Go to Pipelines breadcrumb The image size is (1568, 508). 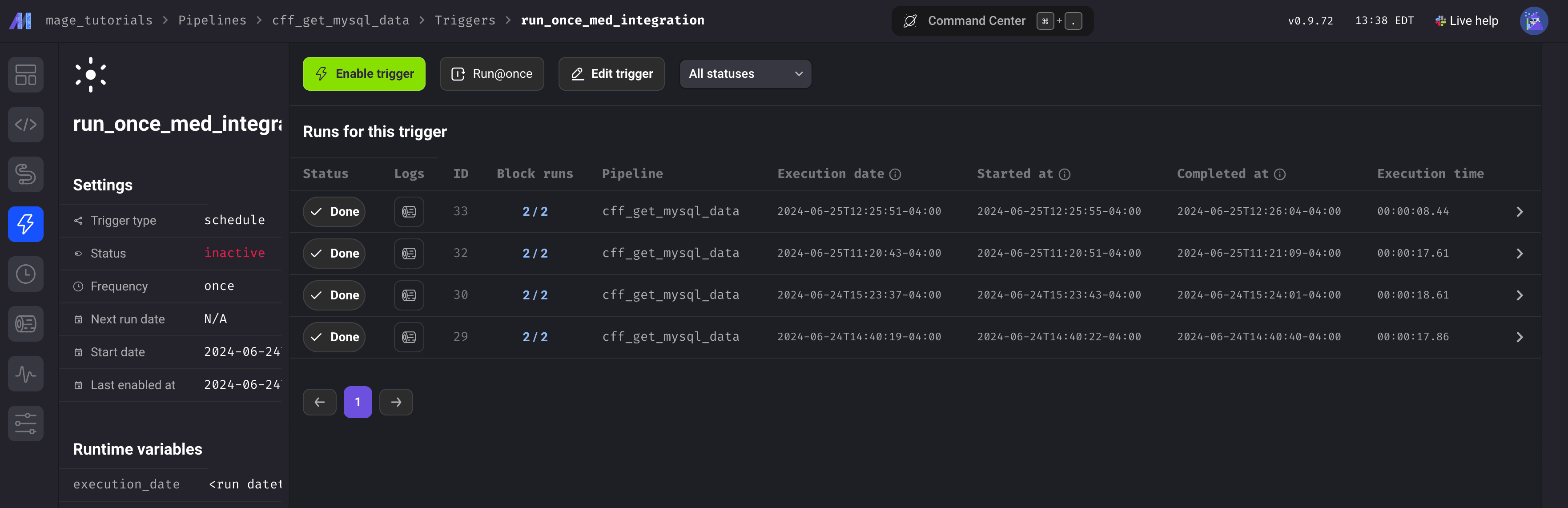(213, 20)
